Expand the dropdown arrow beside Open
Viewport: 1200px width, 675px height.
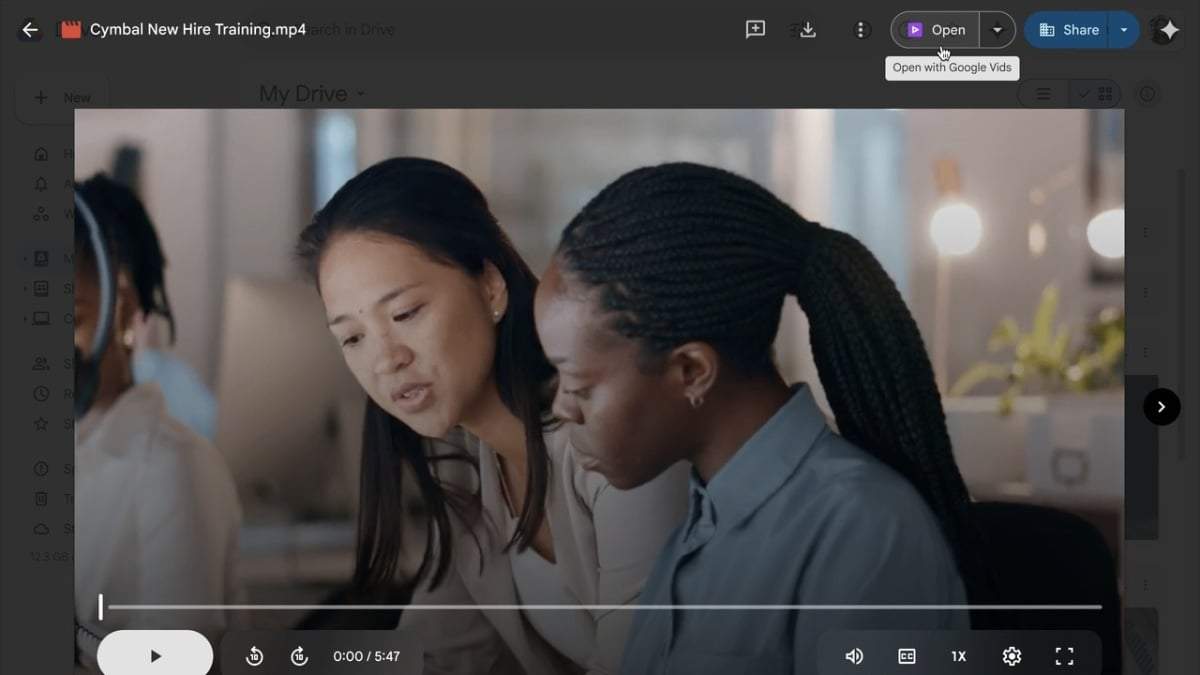point(997,30)
